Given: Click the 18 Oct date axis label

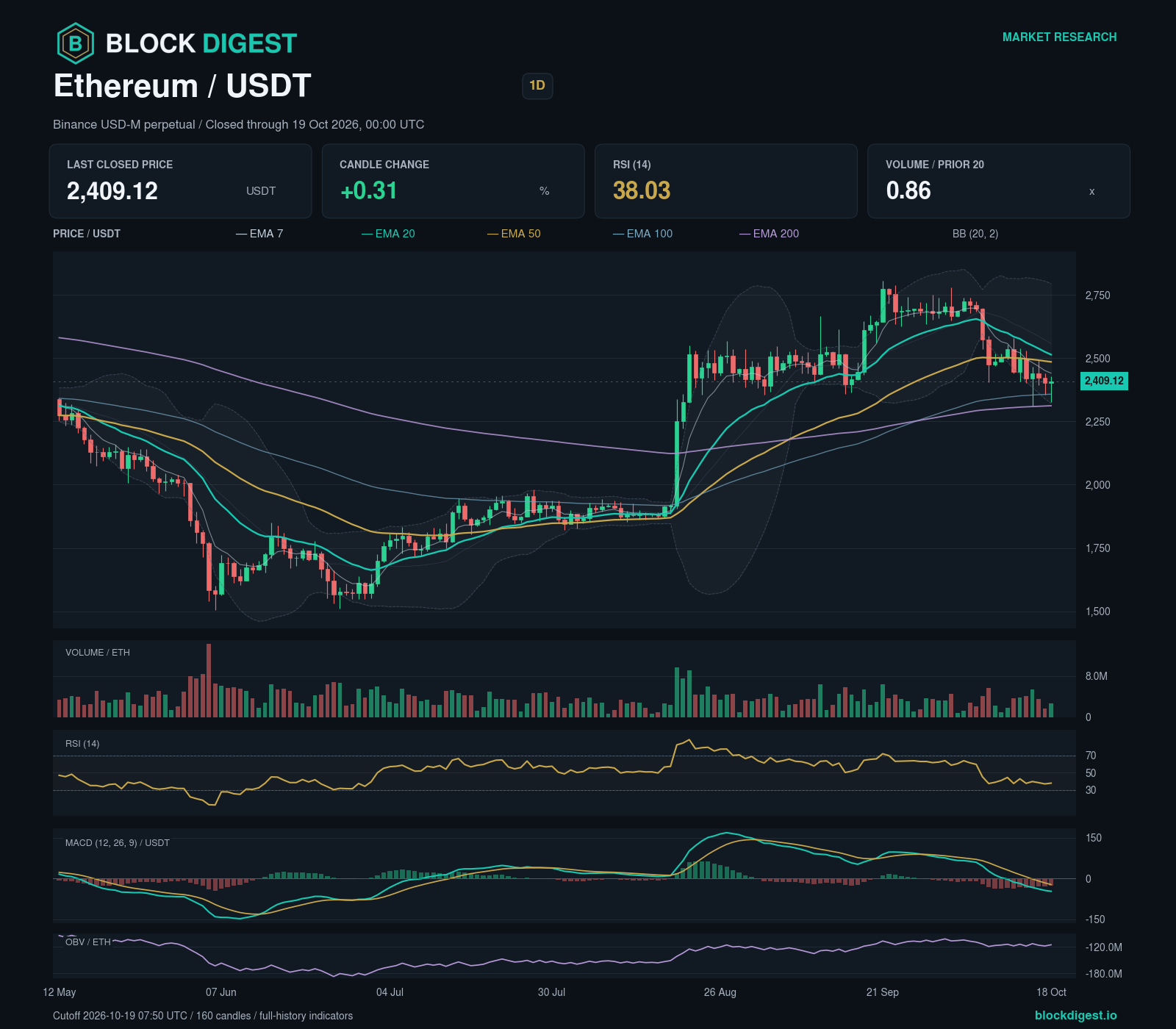Looking at the screenshot, I should (1051, 992).
